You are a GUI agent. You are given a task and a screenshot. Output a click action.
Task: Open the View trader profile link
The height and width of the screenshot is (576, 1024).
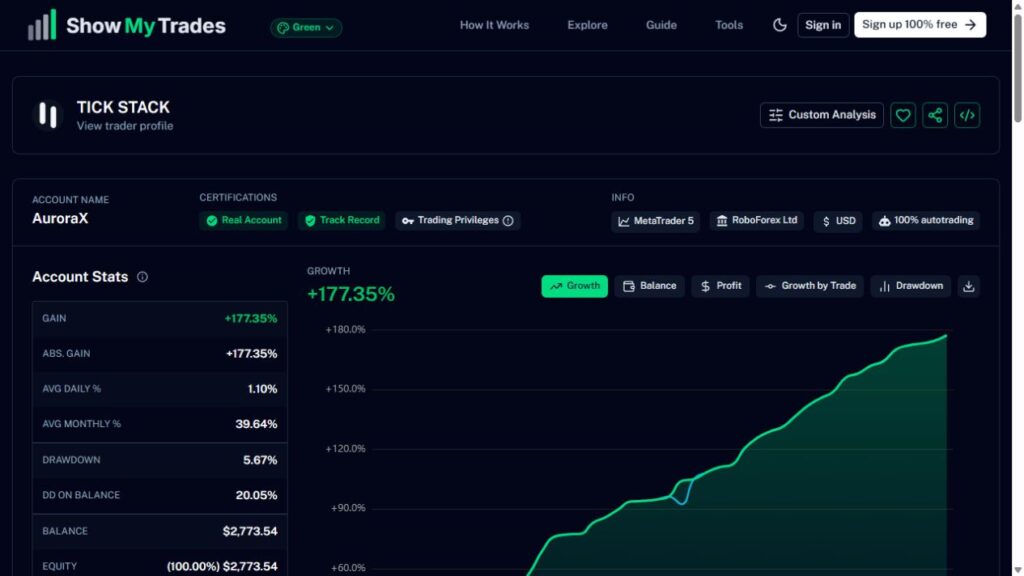tap(125, 126)
